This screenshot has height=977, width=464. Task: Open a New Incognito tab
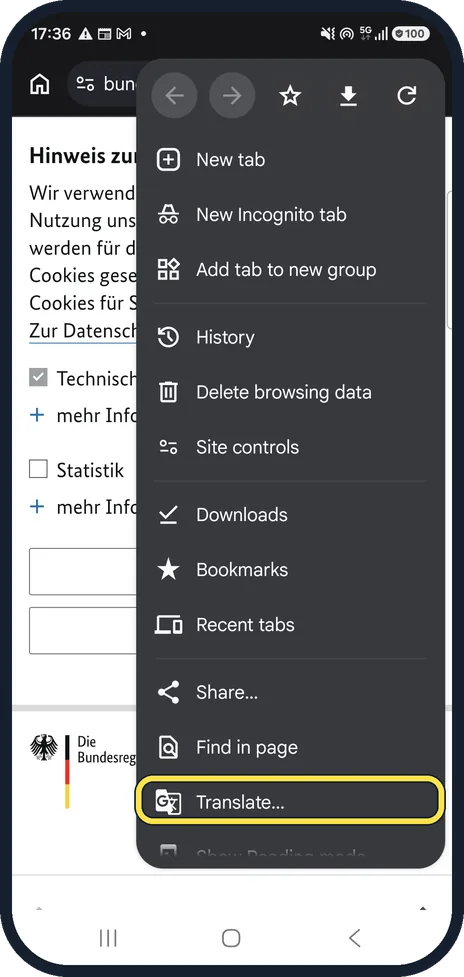coord(291,215)
